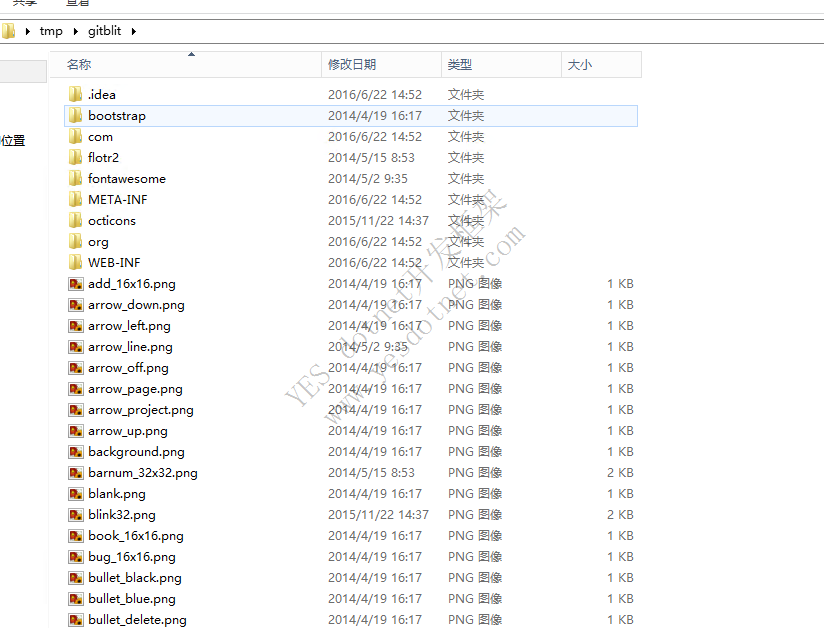This screenshot has height=628, width=824.
Task: Click the org folder icon
Action: [x=76, y=242]
